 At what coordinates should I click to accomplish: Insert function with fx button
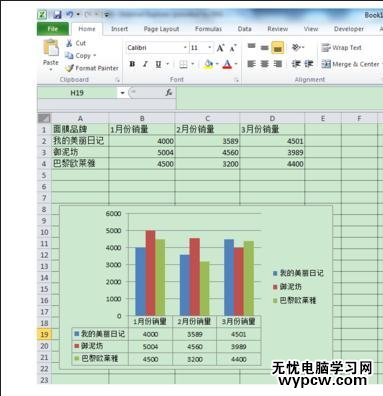[169, 93]
